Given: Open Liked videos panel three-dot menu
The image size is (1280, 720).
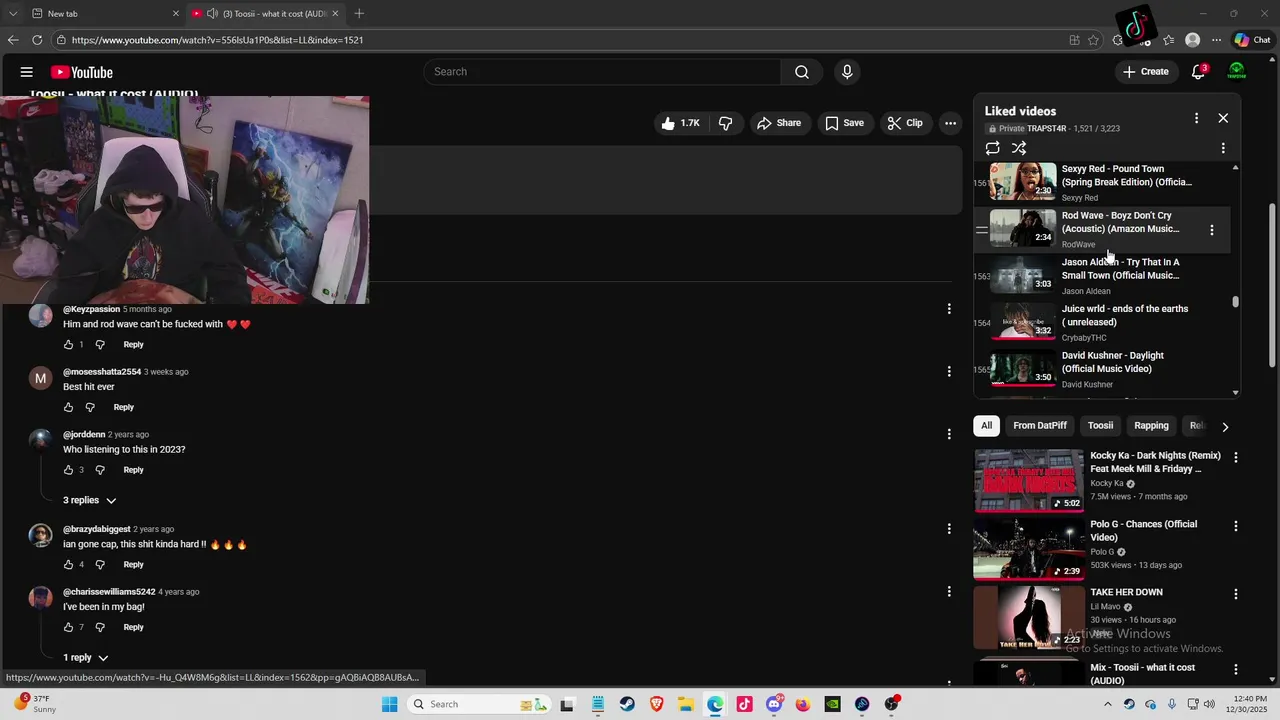Looking at the screenshot, I should coord(1196,118).
